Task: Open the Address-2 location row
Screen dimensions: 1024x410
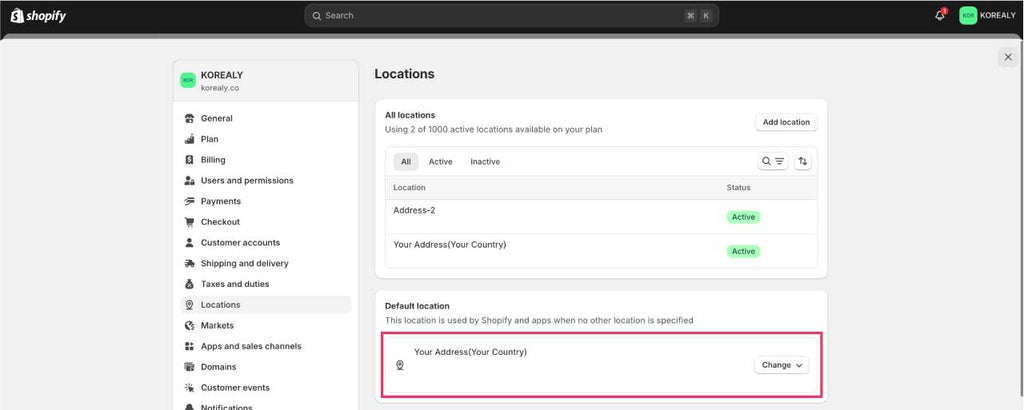Action: pyautogui.click(x=414, y=210)
